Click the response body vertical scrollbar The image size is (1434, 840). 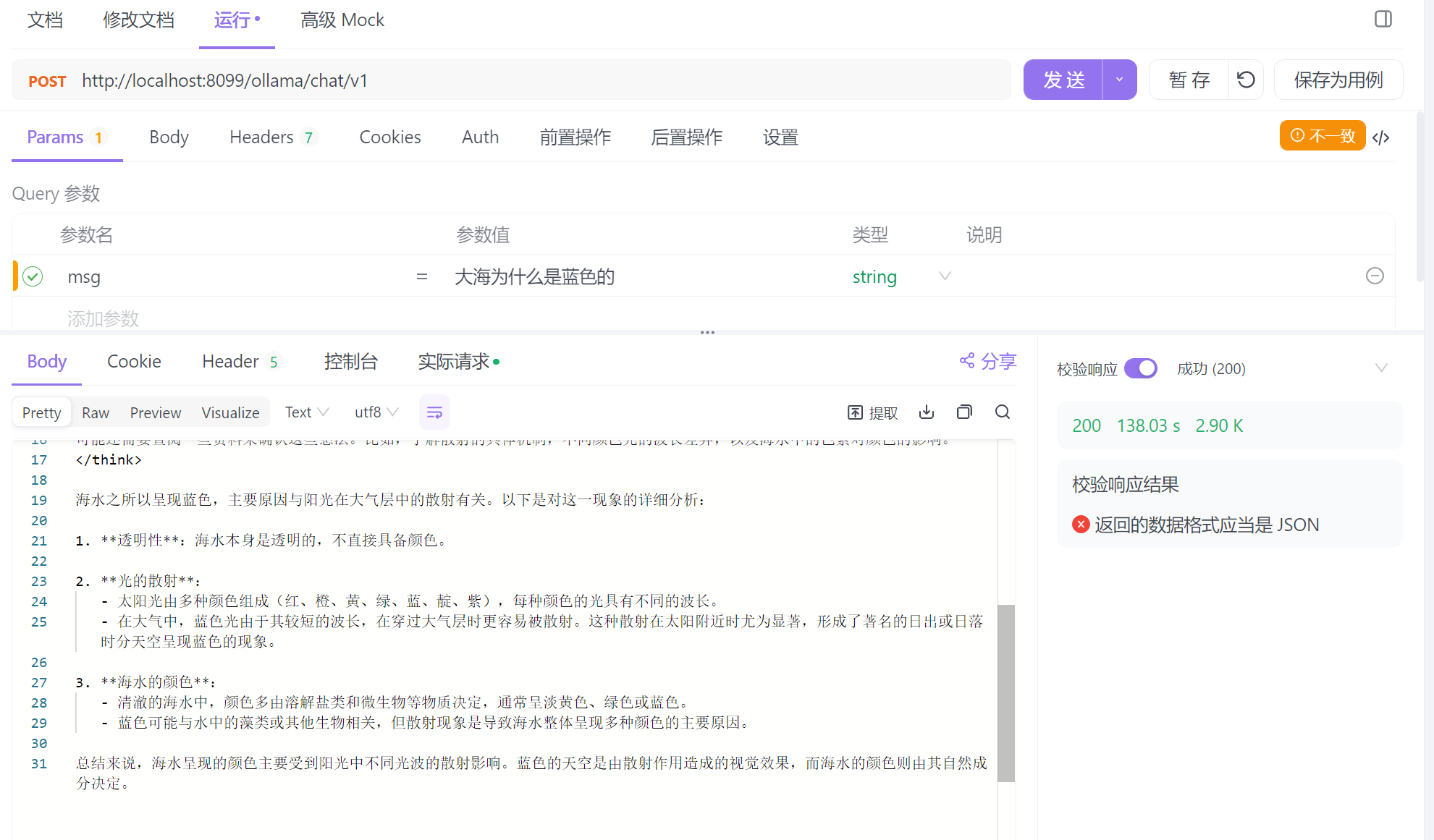click(x=1005, y=692)
